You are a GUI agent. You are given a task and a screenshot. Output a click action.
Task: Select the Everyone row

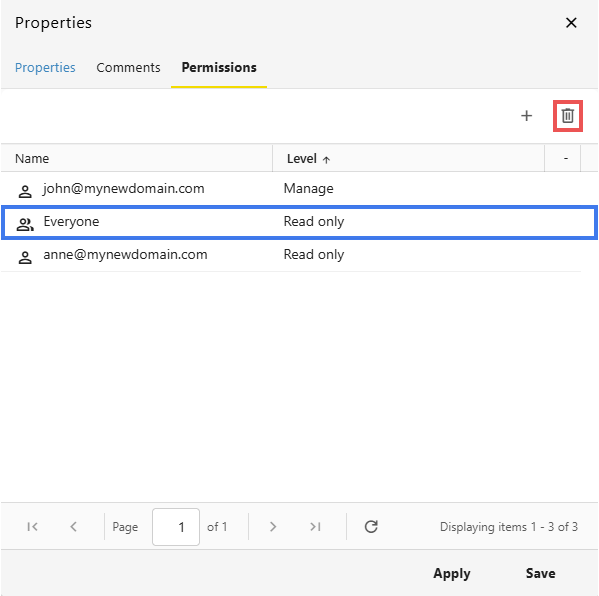click(299, 222)
